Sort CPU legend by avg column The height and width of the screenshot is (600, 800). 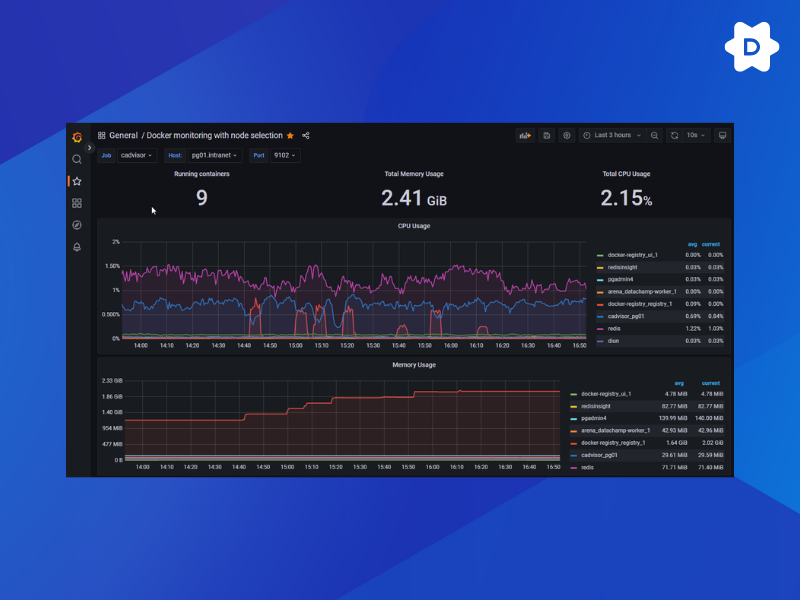coord(692,244)
